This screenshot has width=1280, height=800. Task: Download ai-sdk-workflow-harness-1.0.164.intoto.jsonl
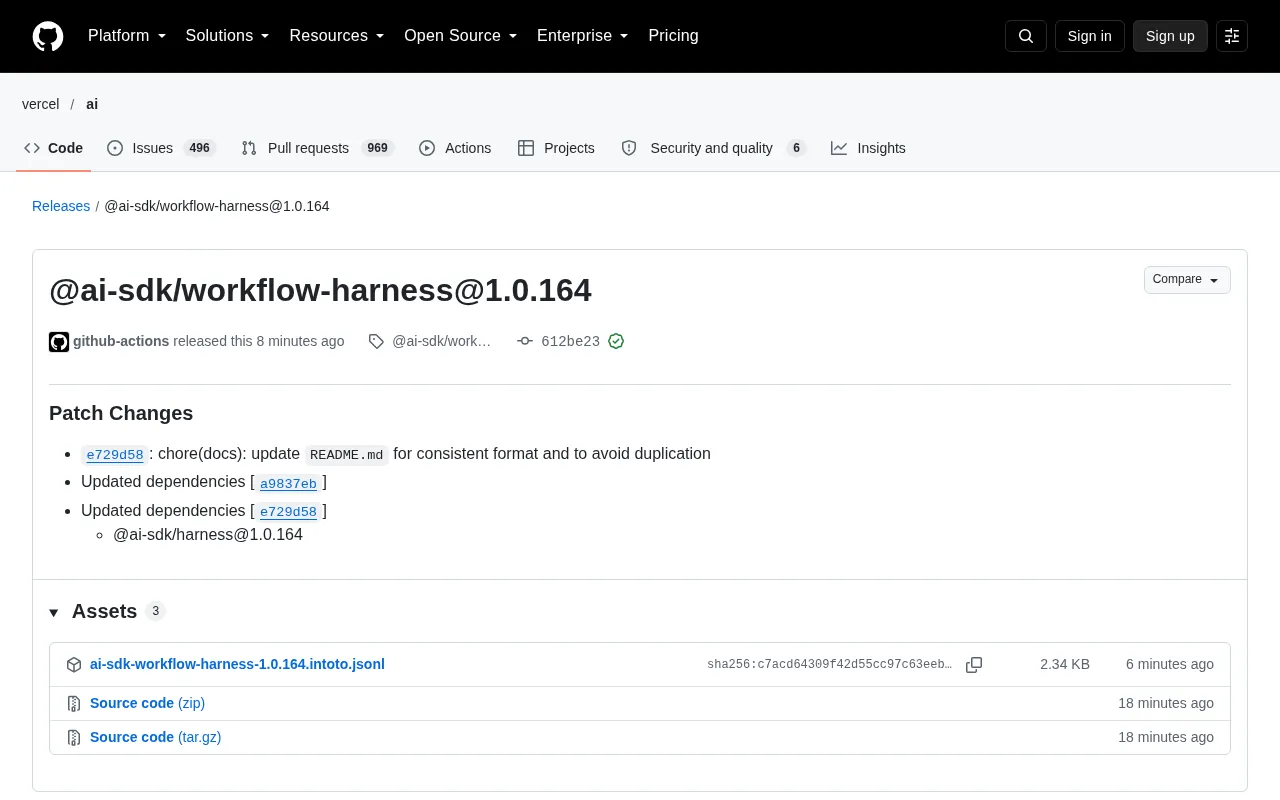click(237, 664)
